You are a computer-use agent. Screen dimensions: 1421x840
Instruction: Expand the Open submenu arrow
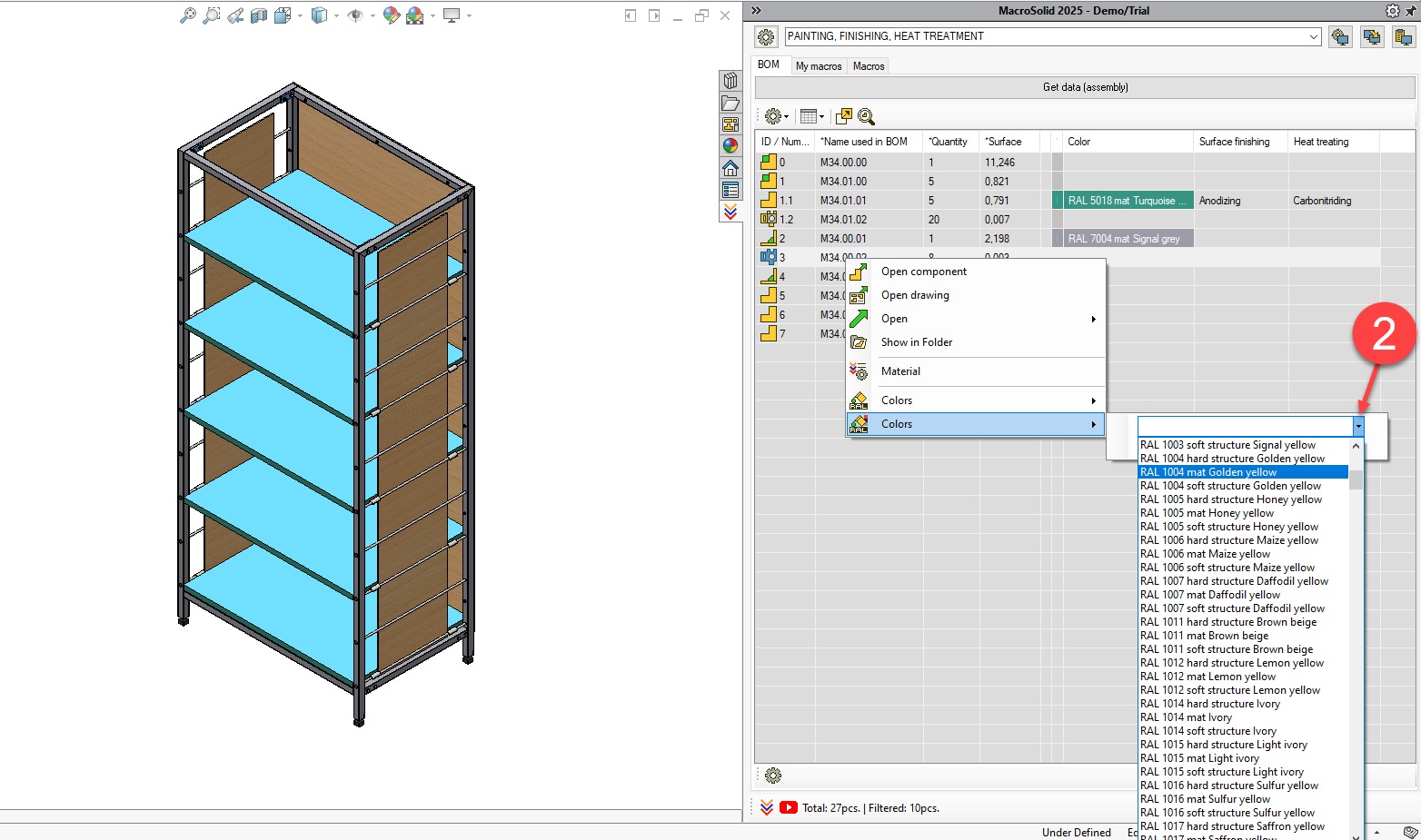[1093, 319]
